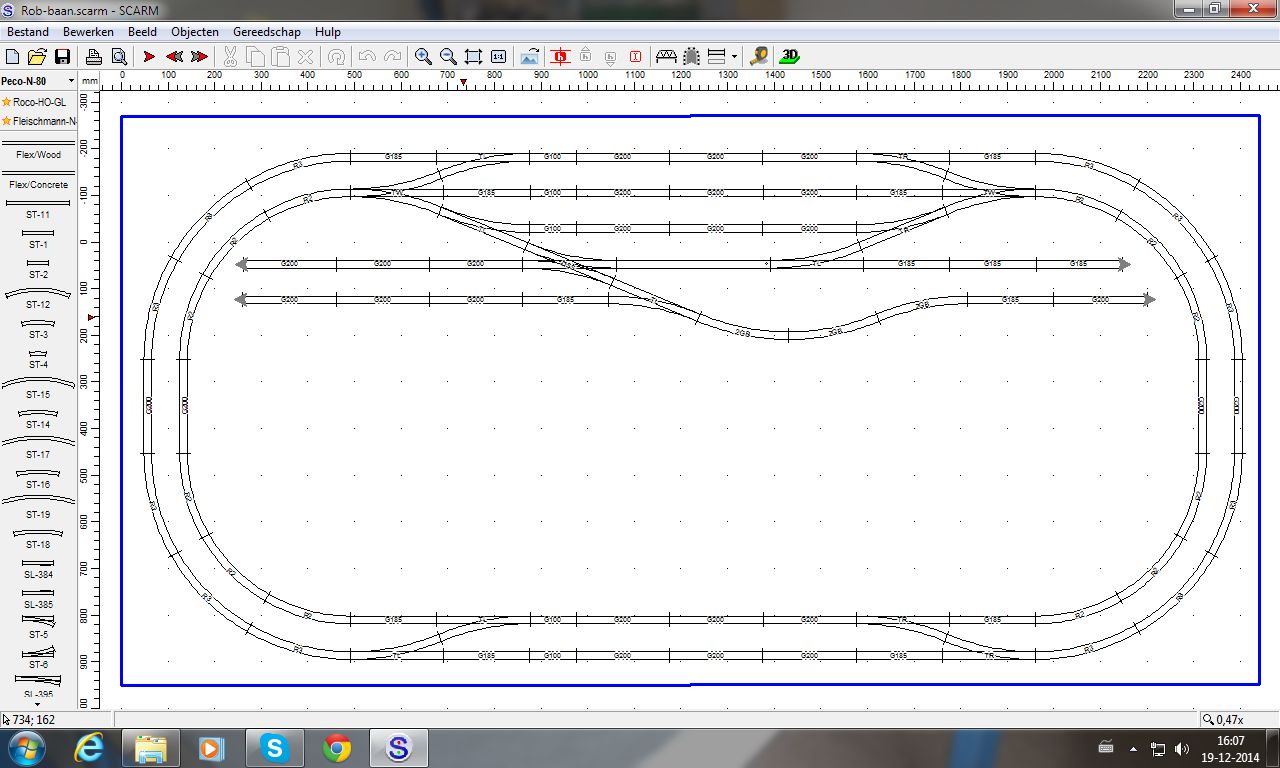Image resolution: width=1280 pixels, height=768 pixels.
Task: Click the Zoom in magnifier
Action: tap(423, 57)
